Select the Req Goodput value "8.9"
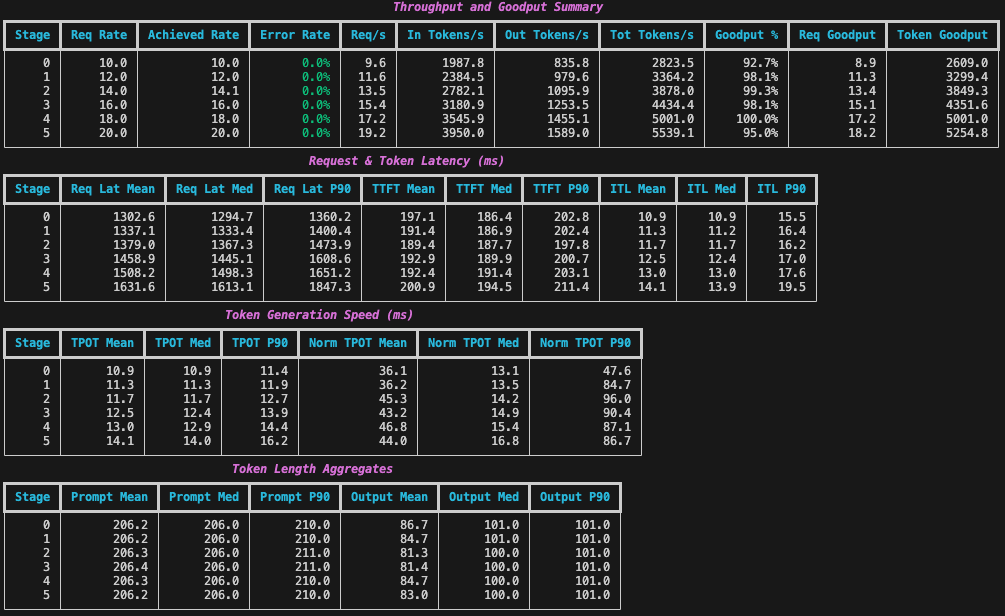Image resolution: width=1005 pixels, height=616 pixels. pyautogui.click(x=865, y=63)
